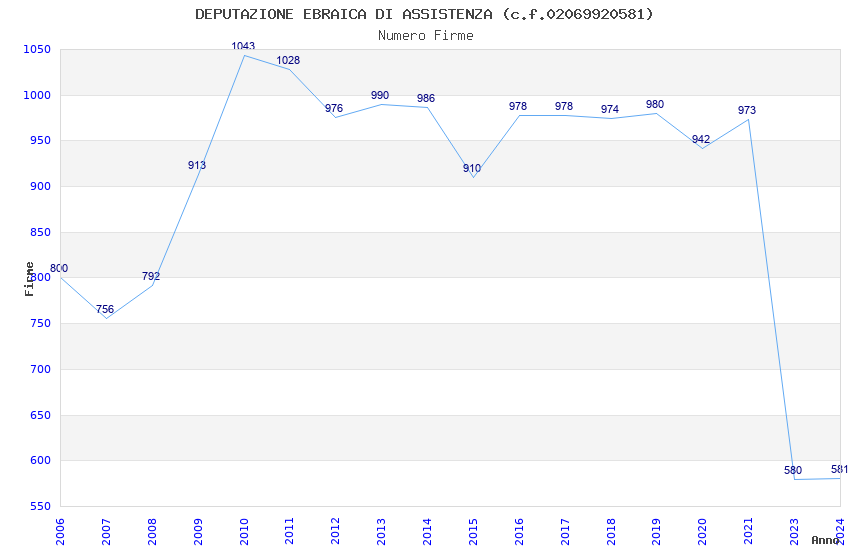Click y-axis value 550

[40, 507]
